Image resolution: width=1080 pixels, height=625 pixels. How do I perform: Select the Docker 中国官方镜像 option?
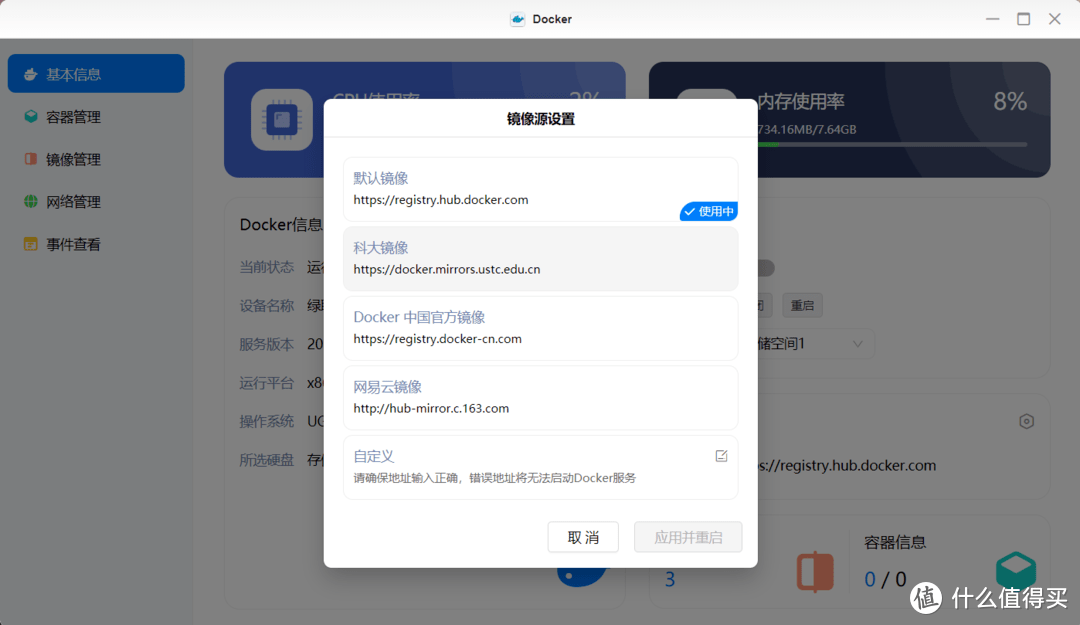pyautogui.click(x=541, y=328)
